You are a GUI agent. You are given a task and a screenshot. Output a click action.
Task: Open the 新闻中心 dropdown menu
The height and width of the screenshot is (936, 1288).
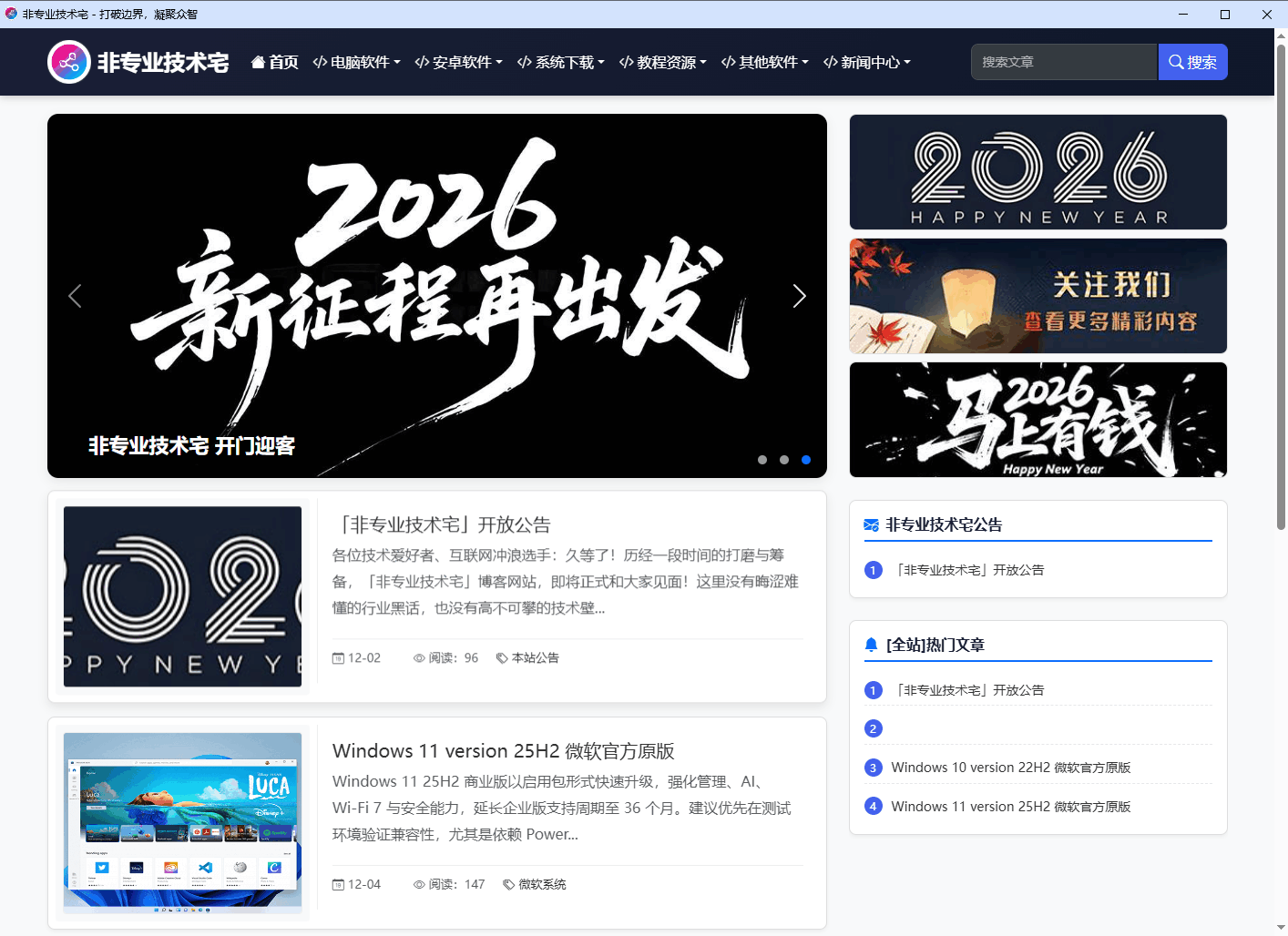[866, 62]
